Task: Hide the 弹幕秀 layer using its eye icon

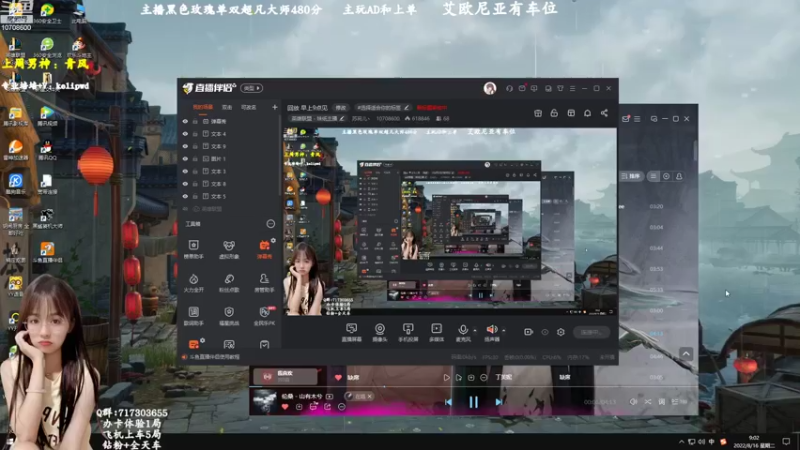Action: tap(185, 121)
